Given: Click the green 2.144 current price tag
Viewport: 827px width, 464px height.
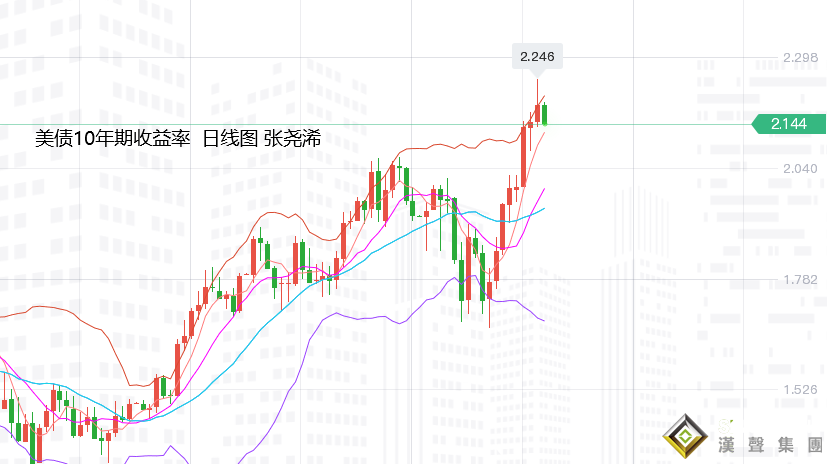Looking at the screenshot, I should click(x=788, y=124).
